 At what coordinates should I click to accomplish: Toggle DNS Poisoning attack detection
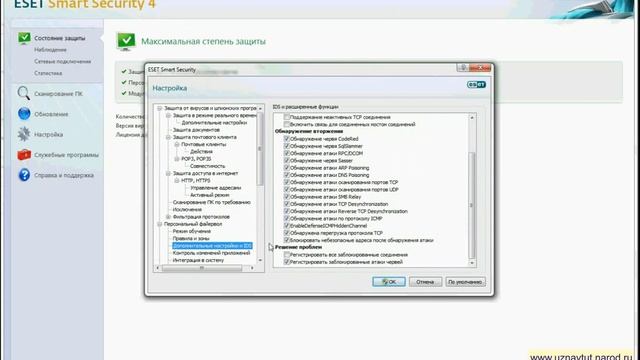(x=287, y=175)
